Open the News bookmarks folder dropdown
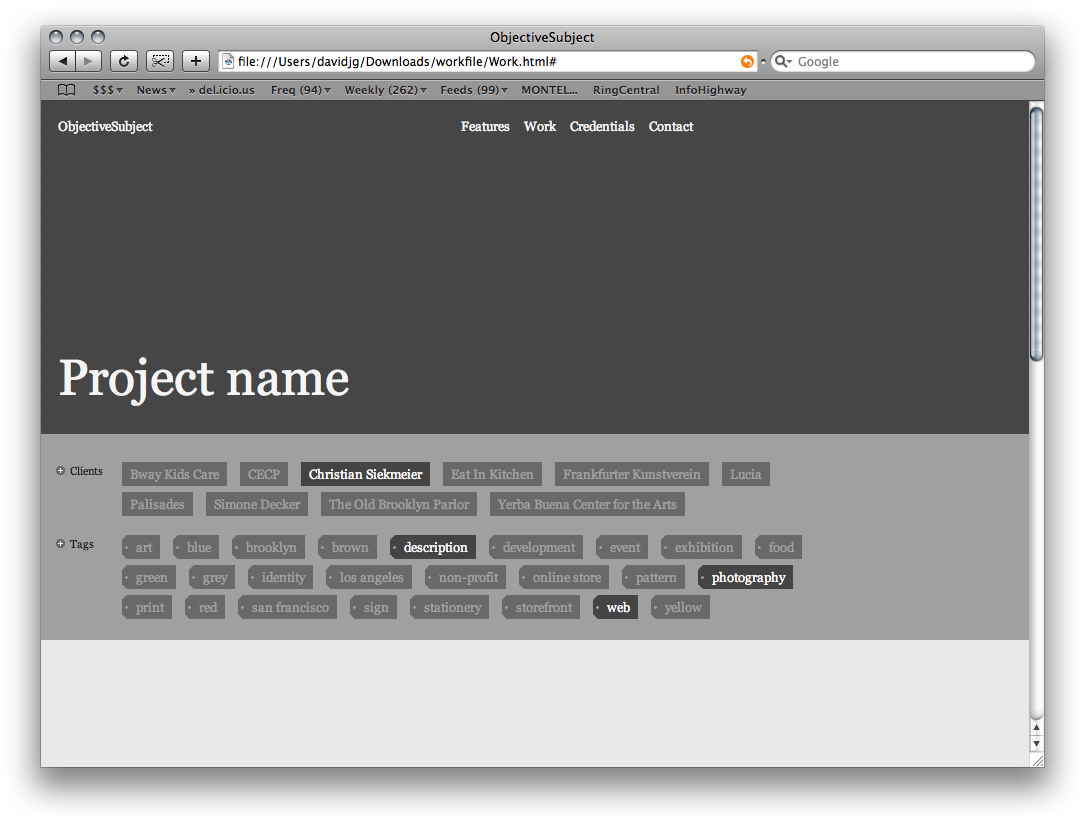1085x823 pixels. (x=156, y=90)
